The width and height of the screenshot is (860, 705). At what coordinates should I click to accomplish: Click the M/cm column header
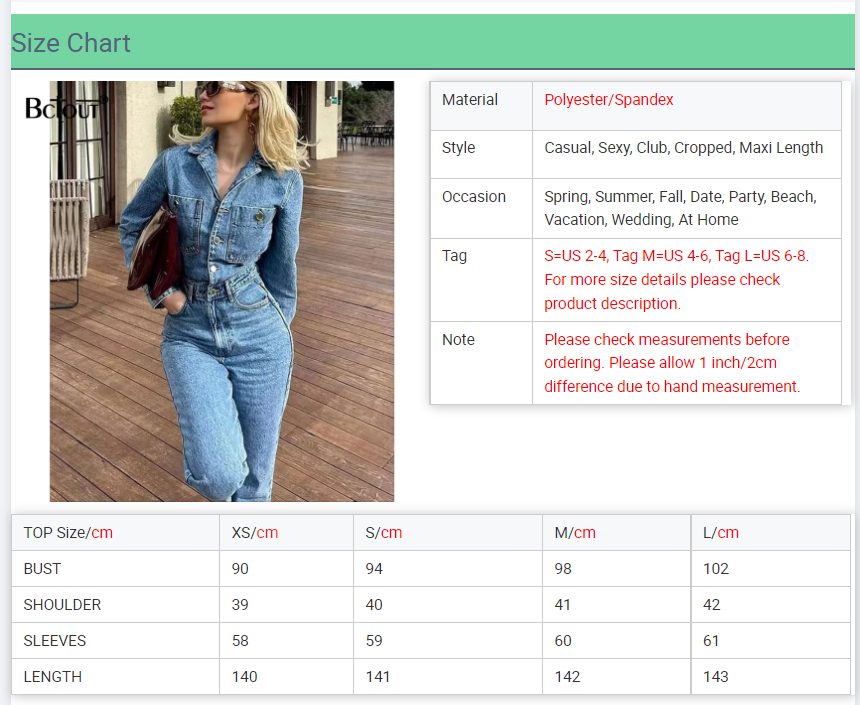coord(575,533)
